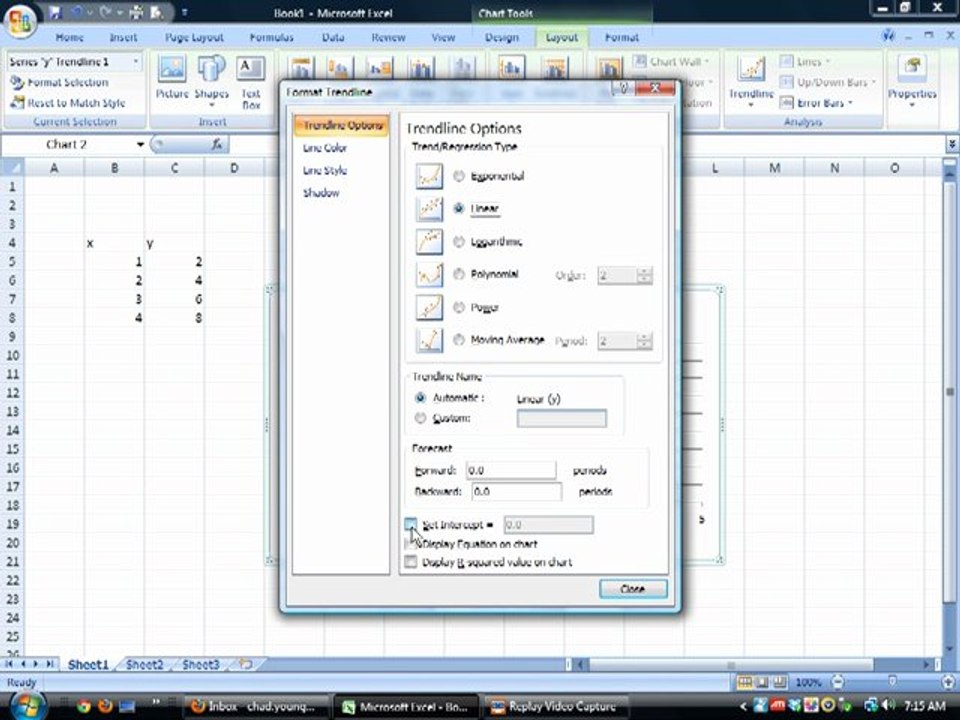Screen dimensions: 960x720
Task: Select the Moving Average radio button
Action: pos(459,339)
